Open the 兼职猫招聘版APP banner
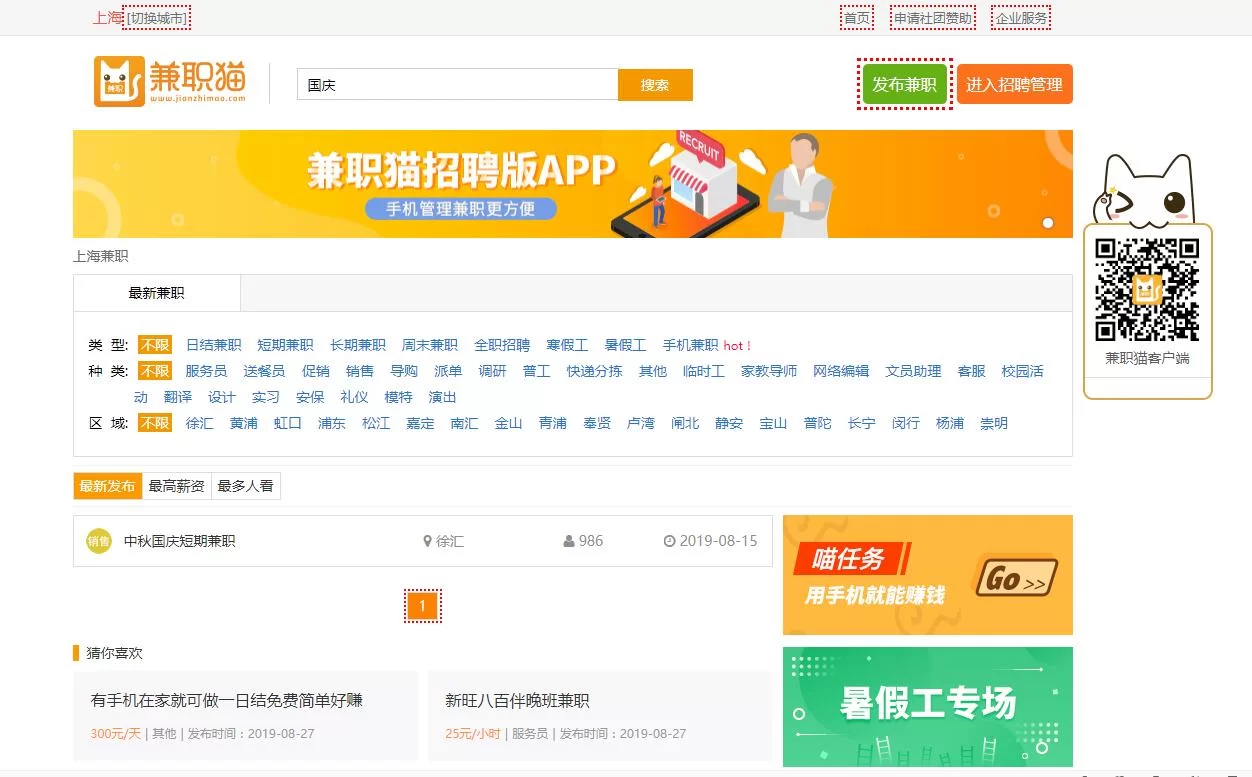 coord(572,184)
